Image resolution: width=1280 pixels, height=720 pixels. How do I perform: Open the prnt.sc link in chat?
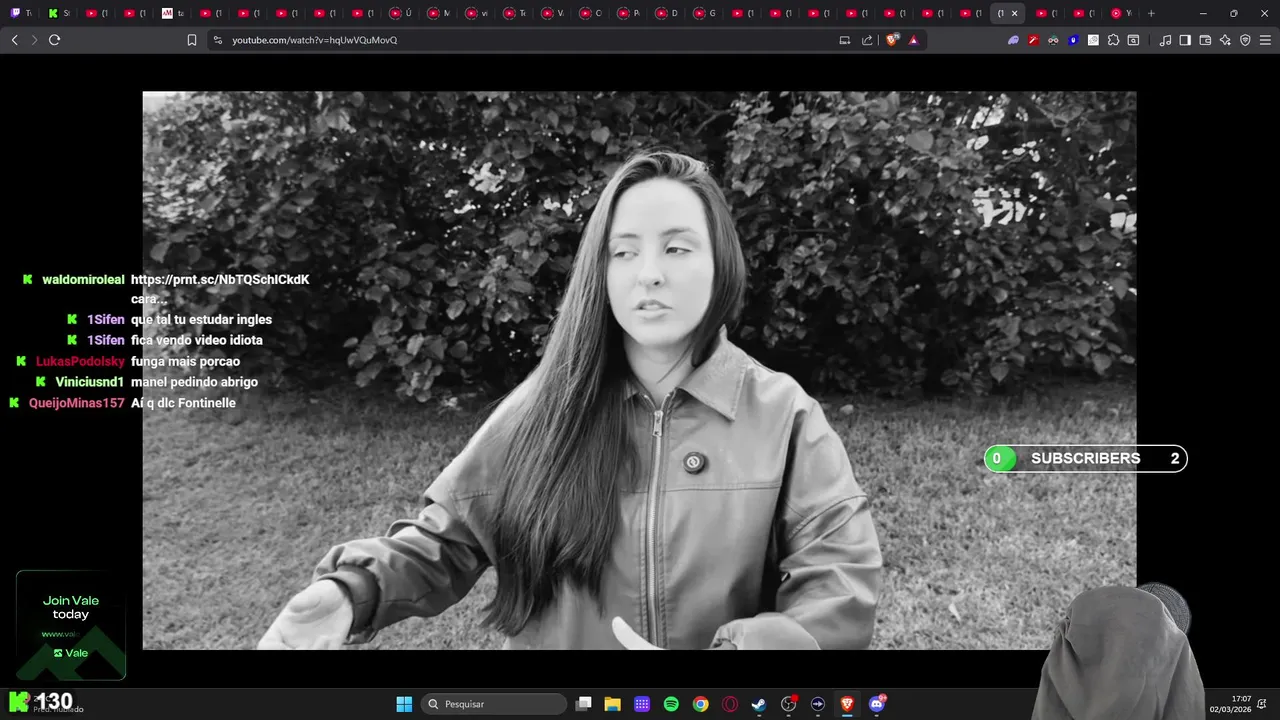coord(220,280)
